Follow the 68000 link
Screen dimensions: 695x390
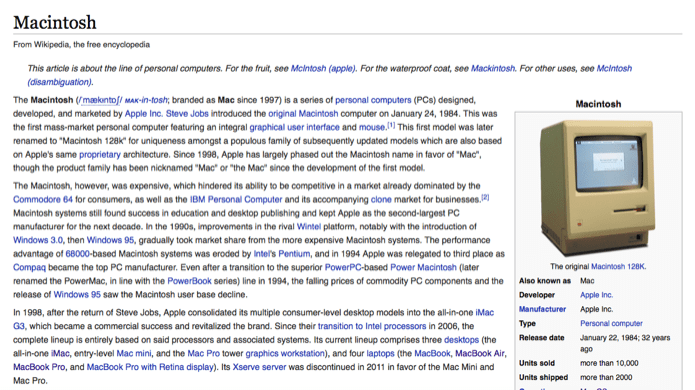[x=78, y=254]
